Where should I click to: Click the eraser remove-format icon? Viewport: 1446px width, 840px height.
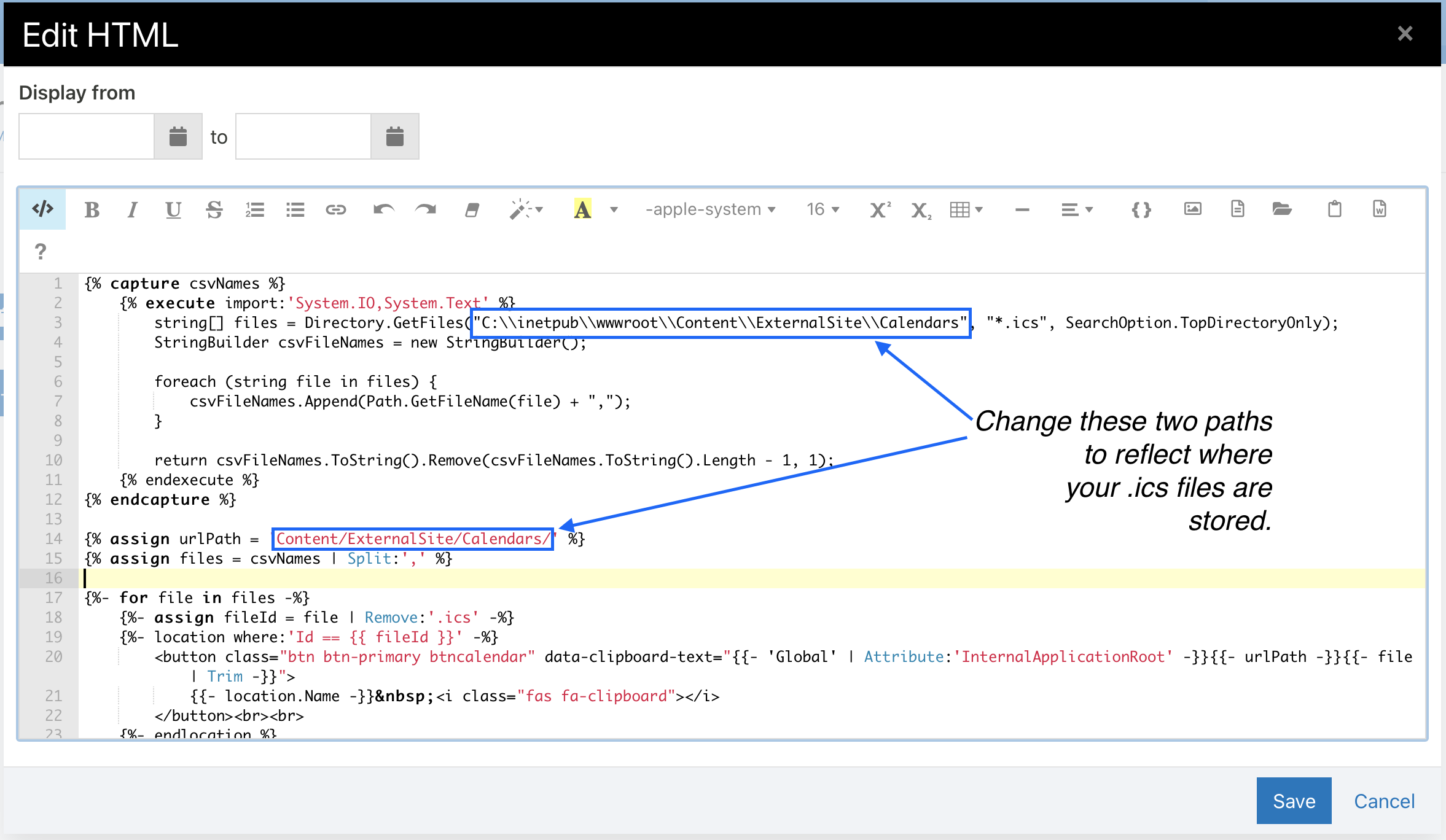pyautogui.click(x=472, y=210)
